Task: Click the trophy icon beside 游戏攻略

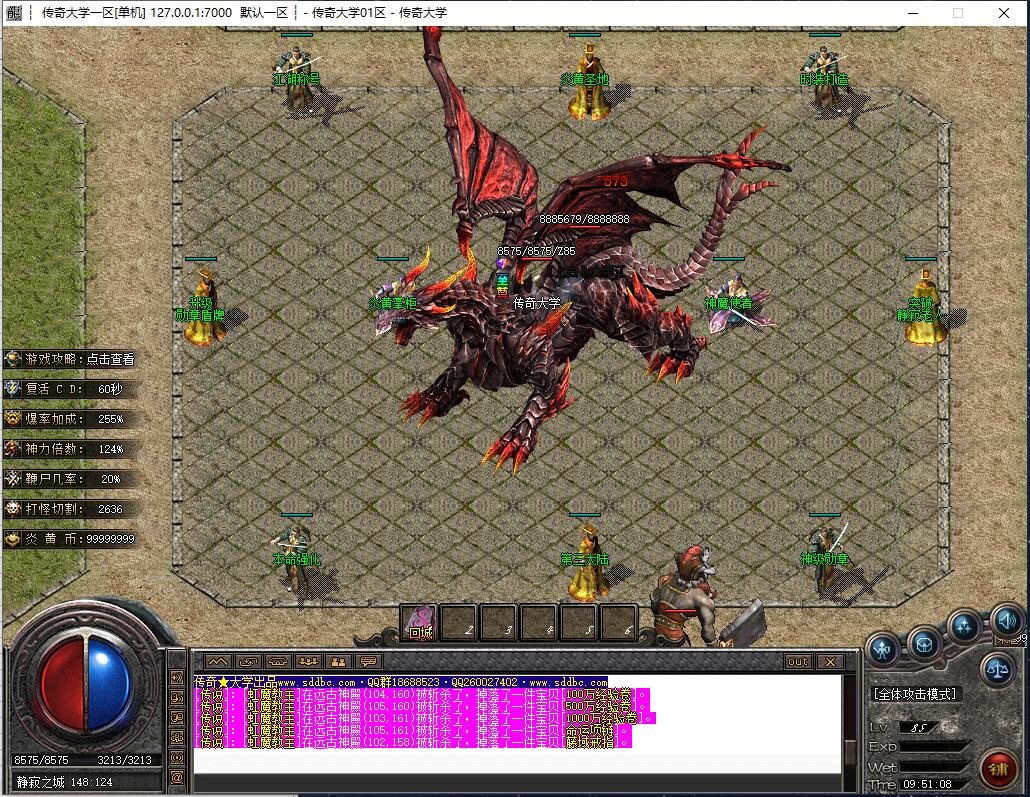Action: click(x=12, y=359)
